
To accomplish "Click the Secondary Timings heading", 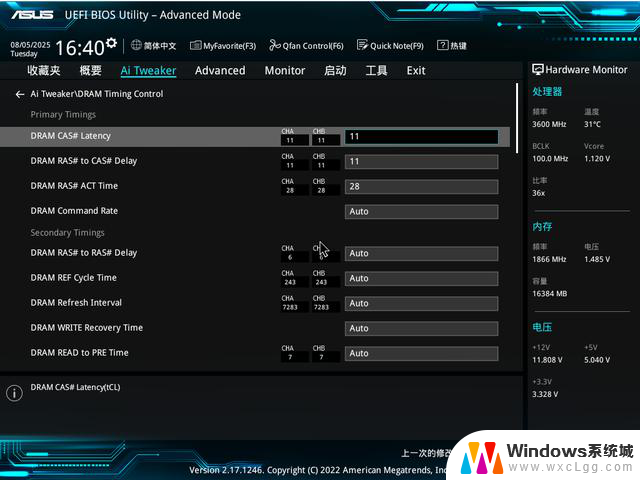I will pos(67,233).
